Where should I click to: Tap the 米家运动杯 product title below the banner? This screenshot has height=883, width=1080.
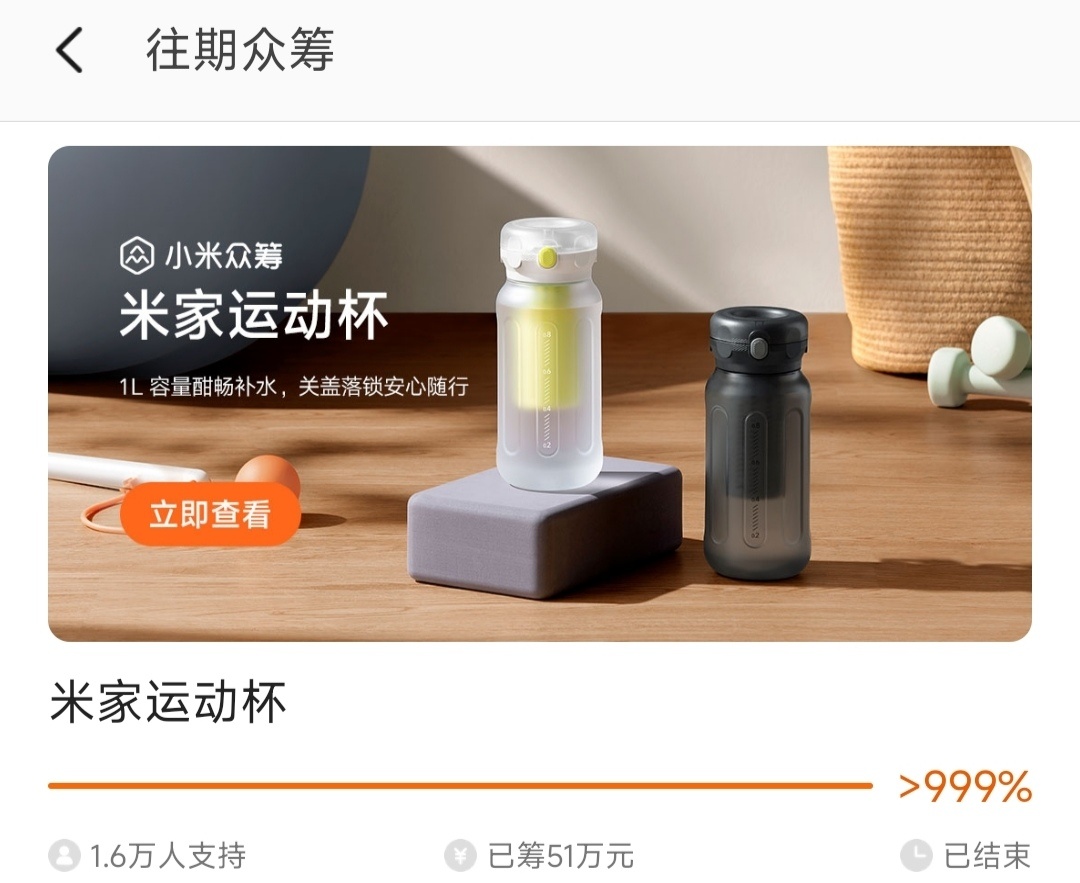pos(168,702)
